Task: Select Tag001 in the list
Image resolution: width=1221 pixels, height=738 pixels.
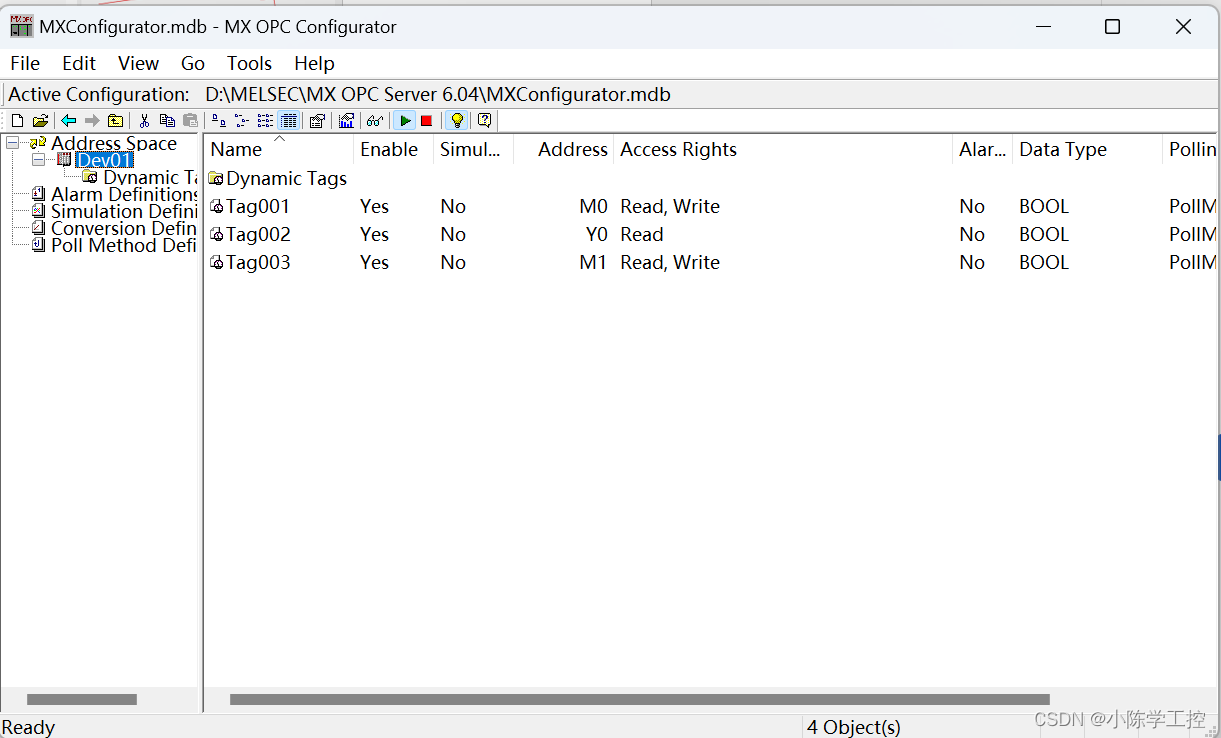Action: point(250,206)
